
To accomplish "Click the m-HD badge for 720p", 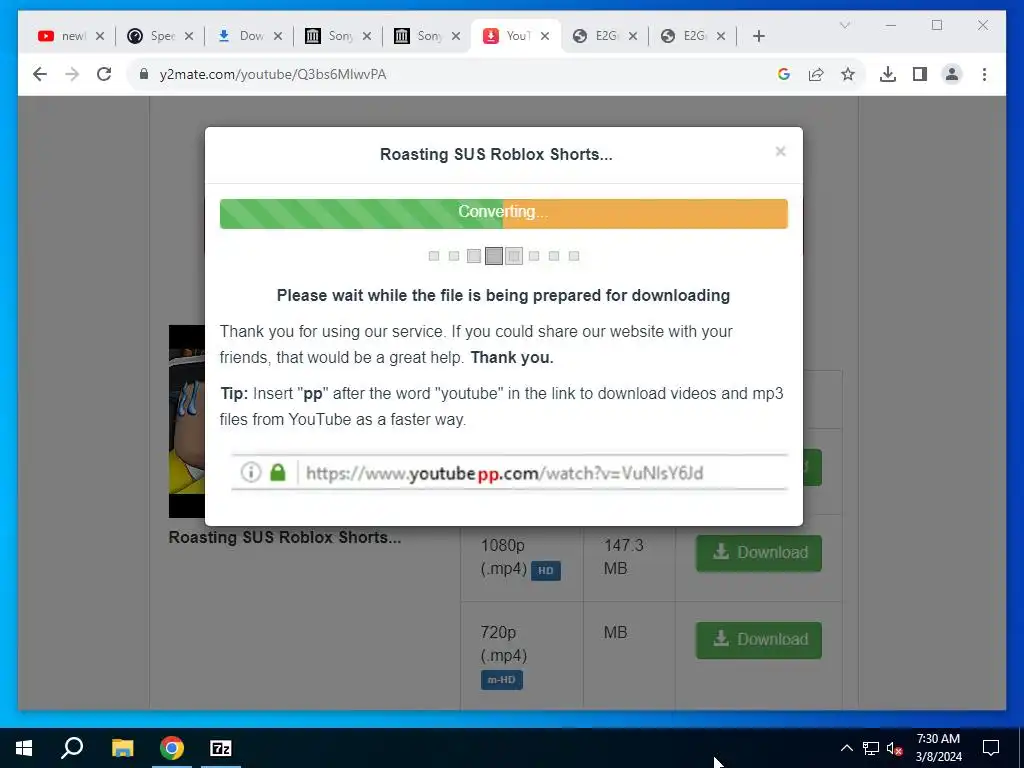I will [x=502, y=680].
